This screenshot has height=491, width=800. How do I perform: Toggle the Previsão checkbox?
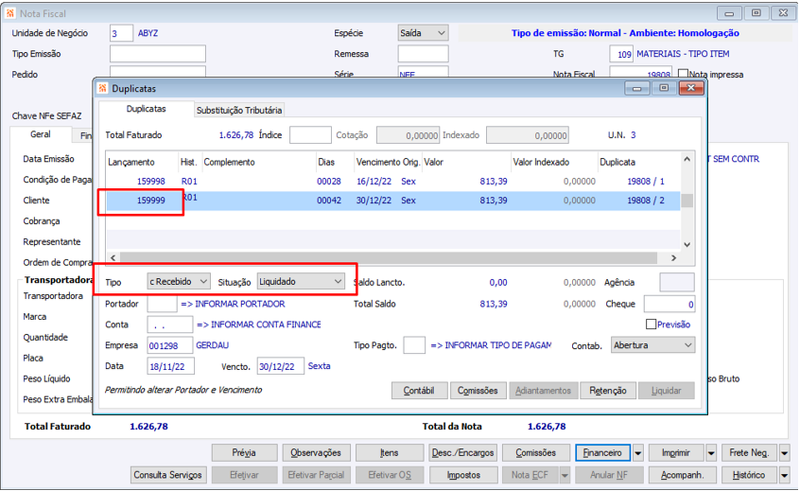tap(651, 324)
